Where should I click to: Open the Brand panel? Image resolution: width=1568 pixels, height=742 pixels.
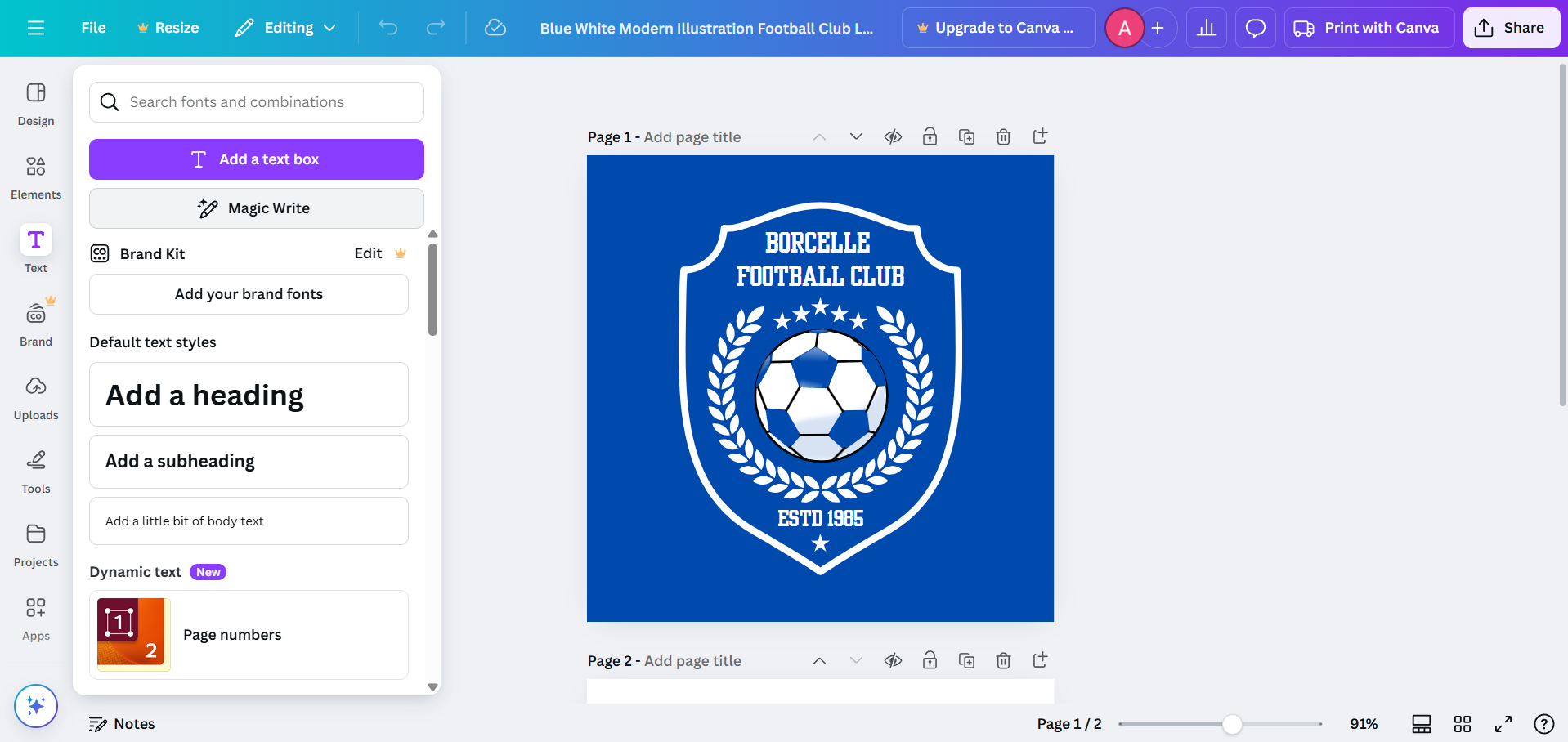[x=35, y=323]
